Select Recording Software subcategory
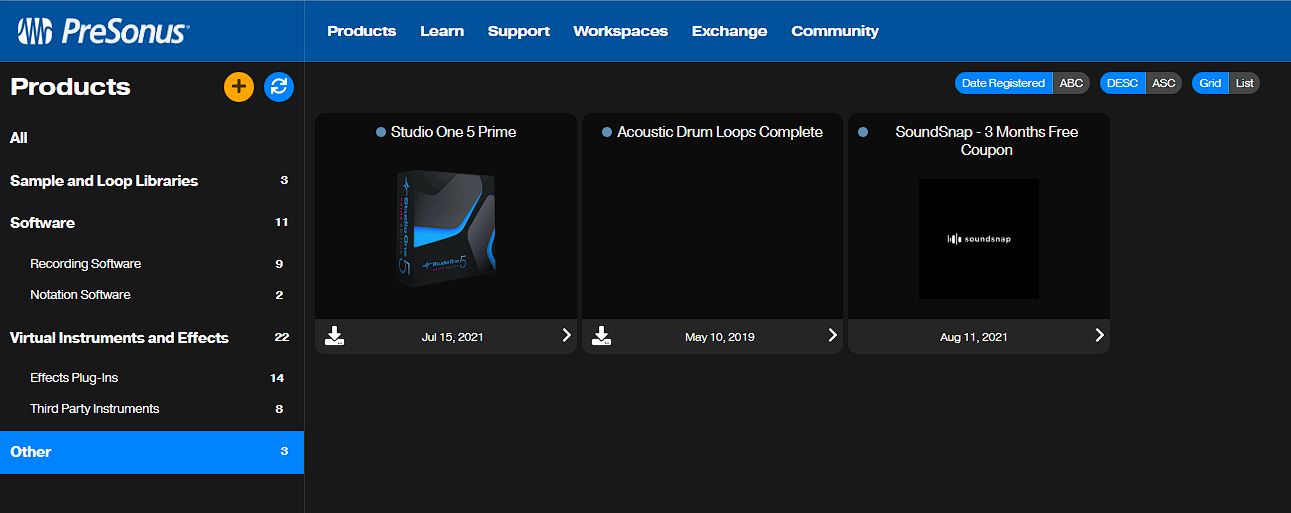This screenshot has height=513, width=1291. 152,264
